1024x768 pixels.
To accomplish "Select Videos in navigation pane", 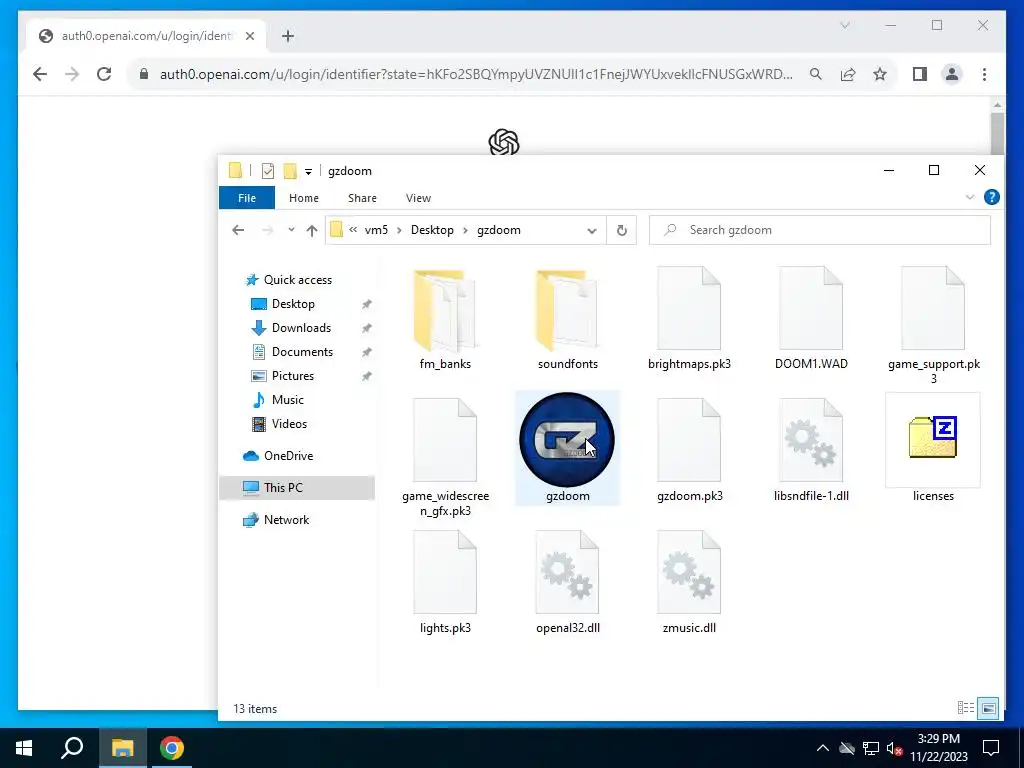I will [x=289, y=424].
